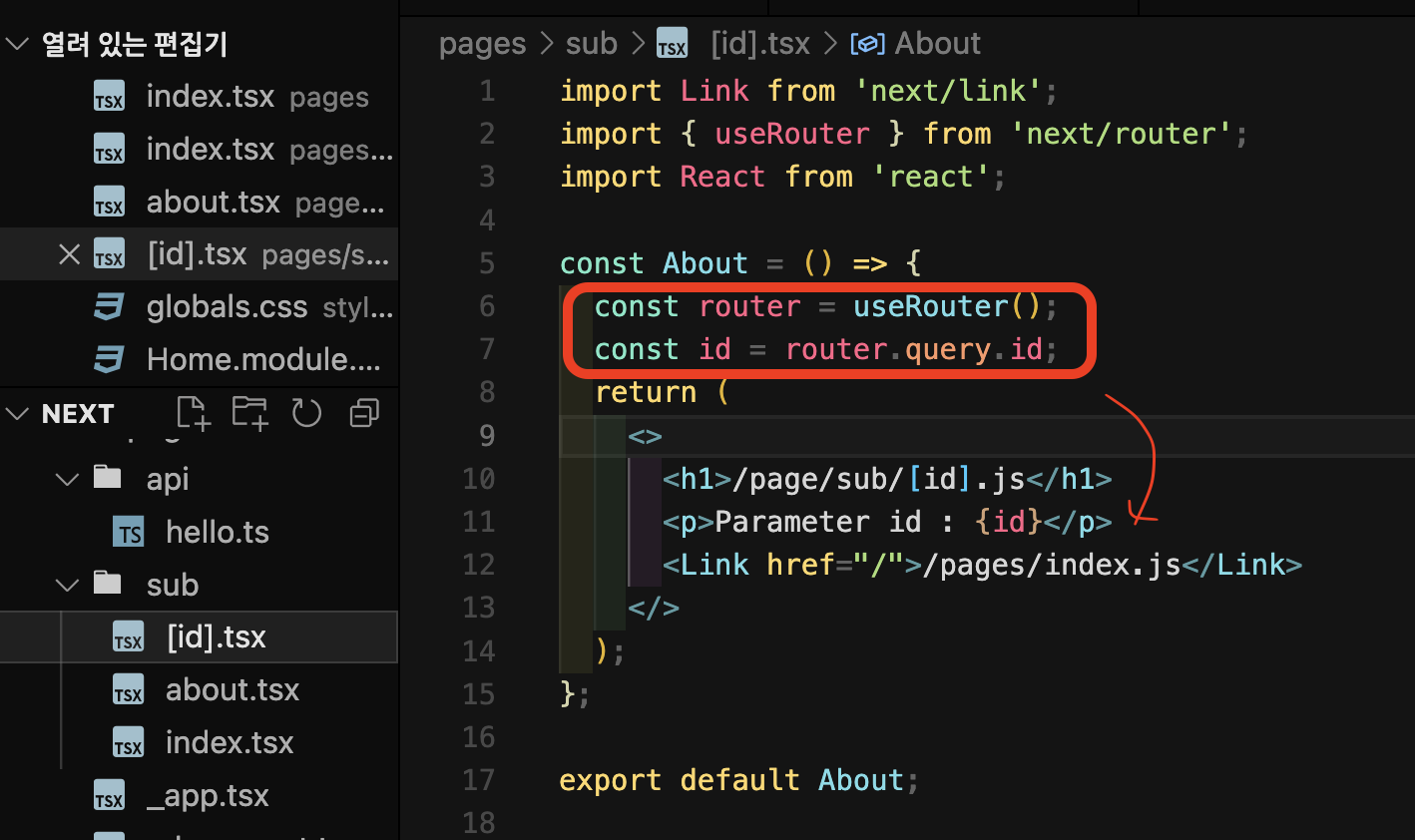Click the [id].tsx breadcrumb segment
The width and height of the screenshot is (1415, 840).
(760, 44)
